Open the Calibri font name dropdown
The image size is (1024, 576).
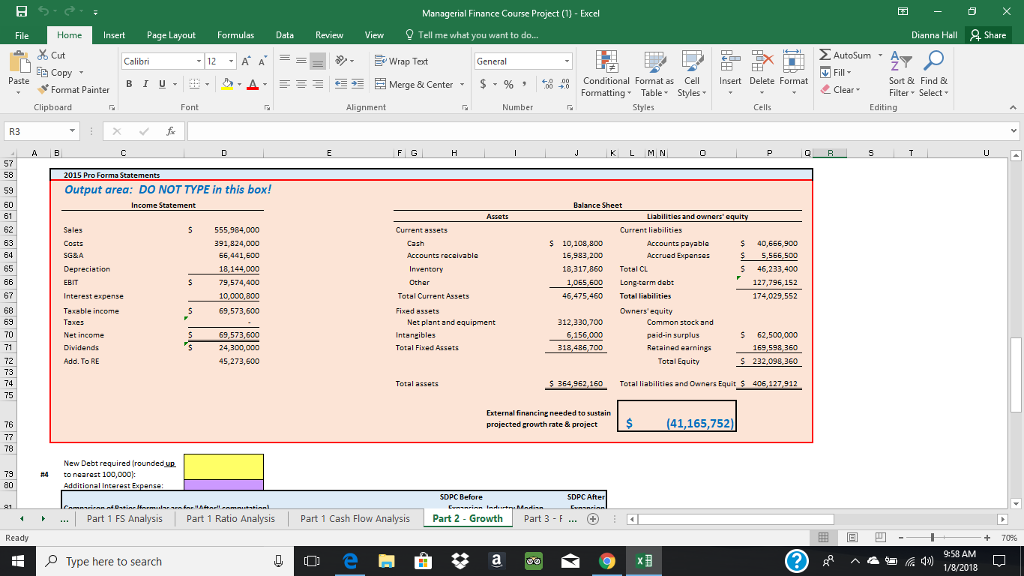199,61
